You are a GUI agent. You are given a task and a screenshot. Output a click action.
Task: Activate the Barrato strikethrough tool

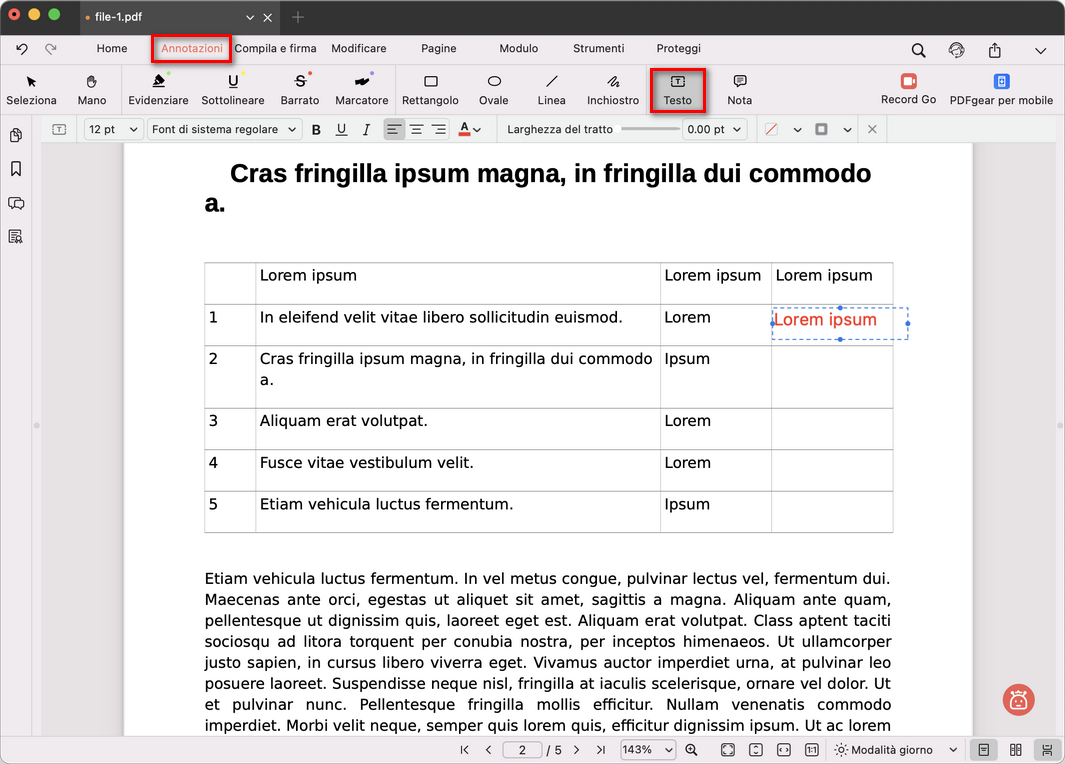300,89
